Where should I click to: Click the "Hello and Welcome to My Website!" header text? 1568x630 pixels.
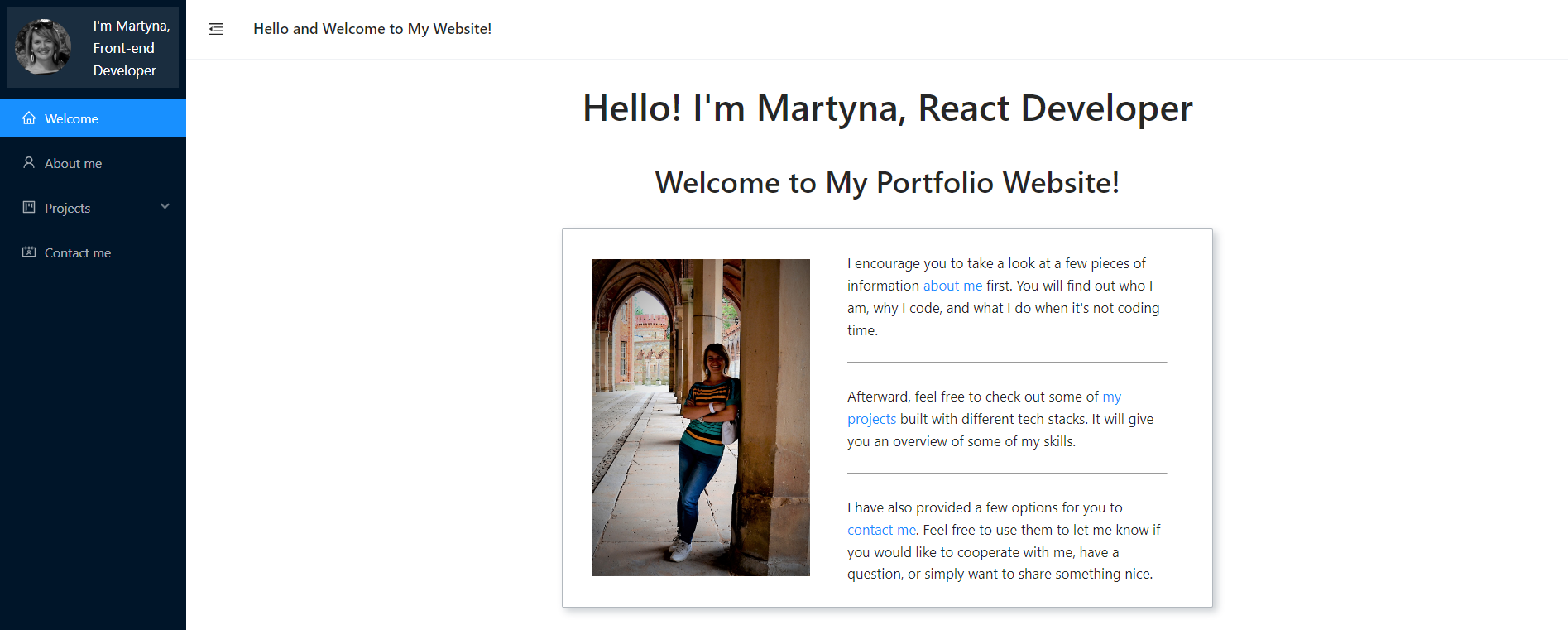click(372, 29)
